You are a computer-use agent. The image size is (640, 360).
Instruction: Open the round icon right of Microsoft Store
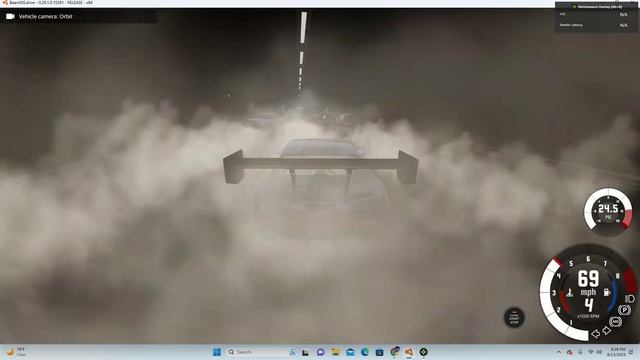394,351
